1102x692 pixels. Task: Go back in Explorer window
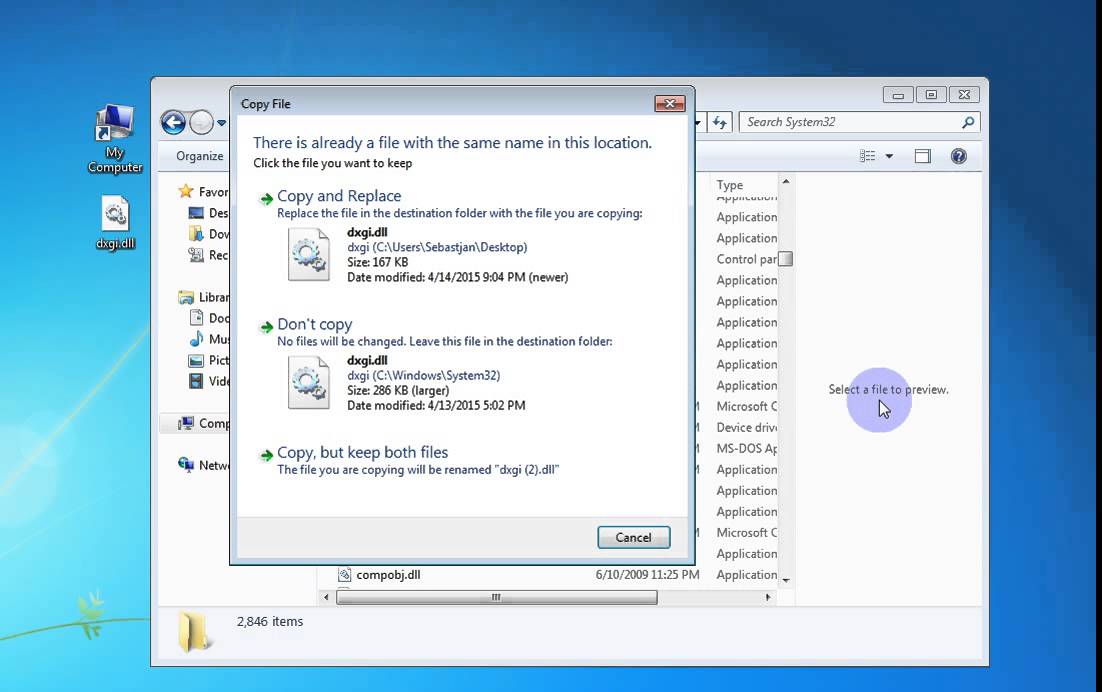174,122
